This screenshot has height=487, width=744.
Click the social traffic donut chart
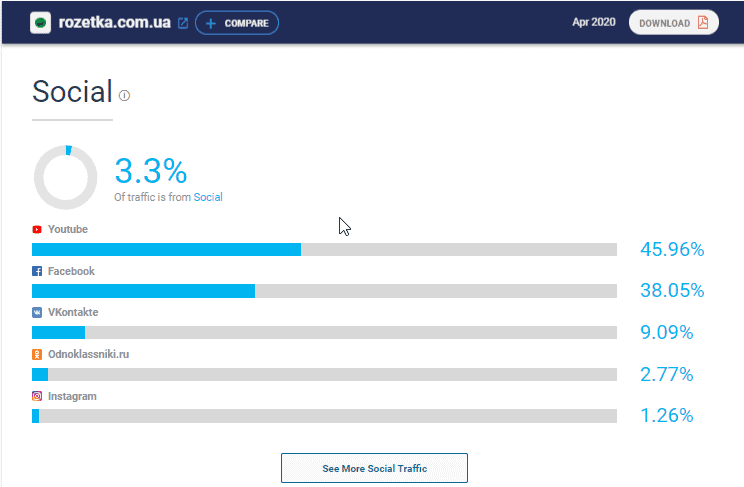coord(66,177)
